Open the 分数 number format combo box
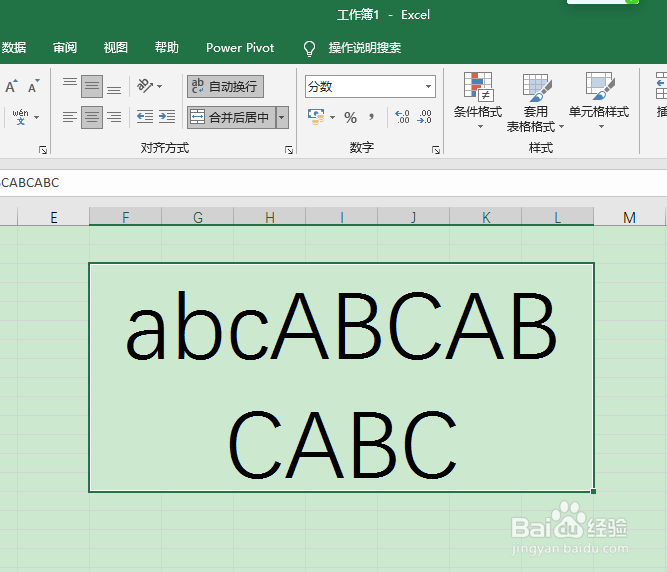This screenshot has height=572, width=667. [x=370, y=87]
